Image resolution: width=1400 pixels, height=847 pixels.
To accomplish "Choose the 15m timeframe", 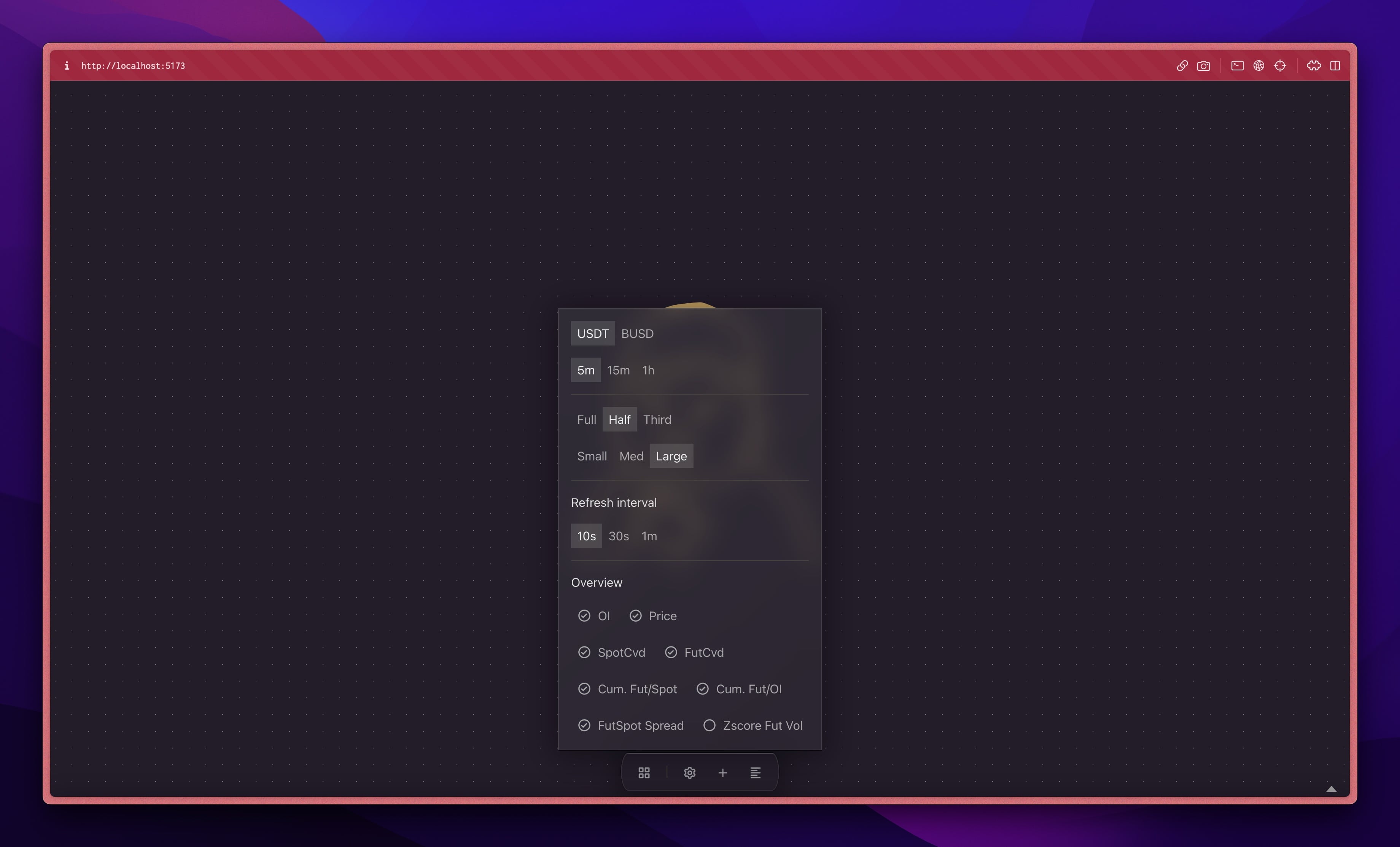I will click(x=618, y=370).
